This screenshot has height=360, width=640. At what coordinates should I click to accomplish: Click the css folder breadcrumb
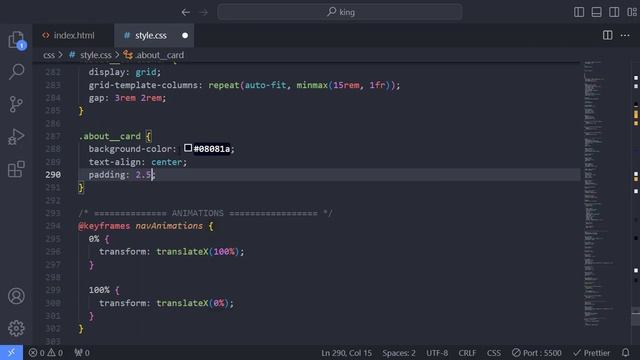pos(49,55)
